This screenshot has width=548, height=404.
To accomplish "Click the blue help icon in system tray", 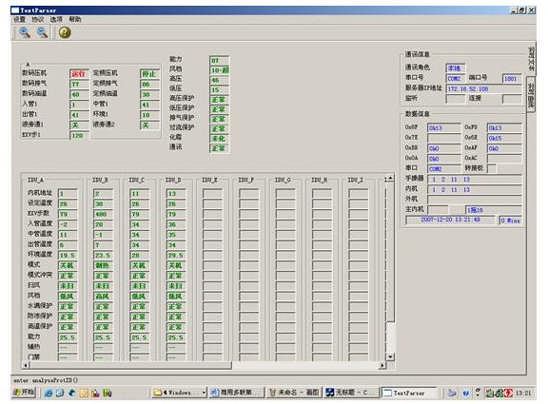I will point(466,393).
